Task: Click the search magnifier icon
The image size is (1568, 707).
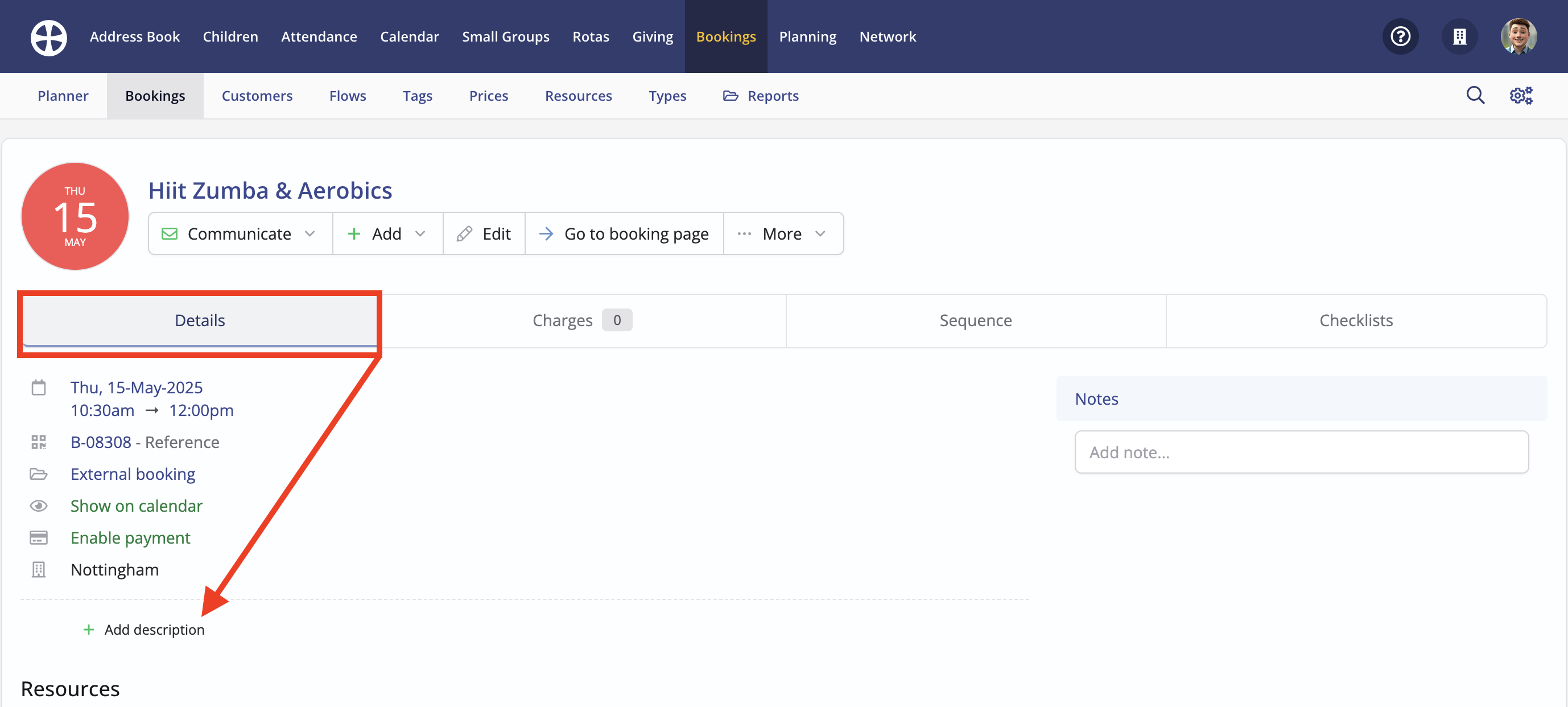Action: [x=1475, y=96]
